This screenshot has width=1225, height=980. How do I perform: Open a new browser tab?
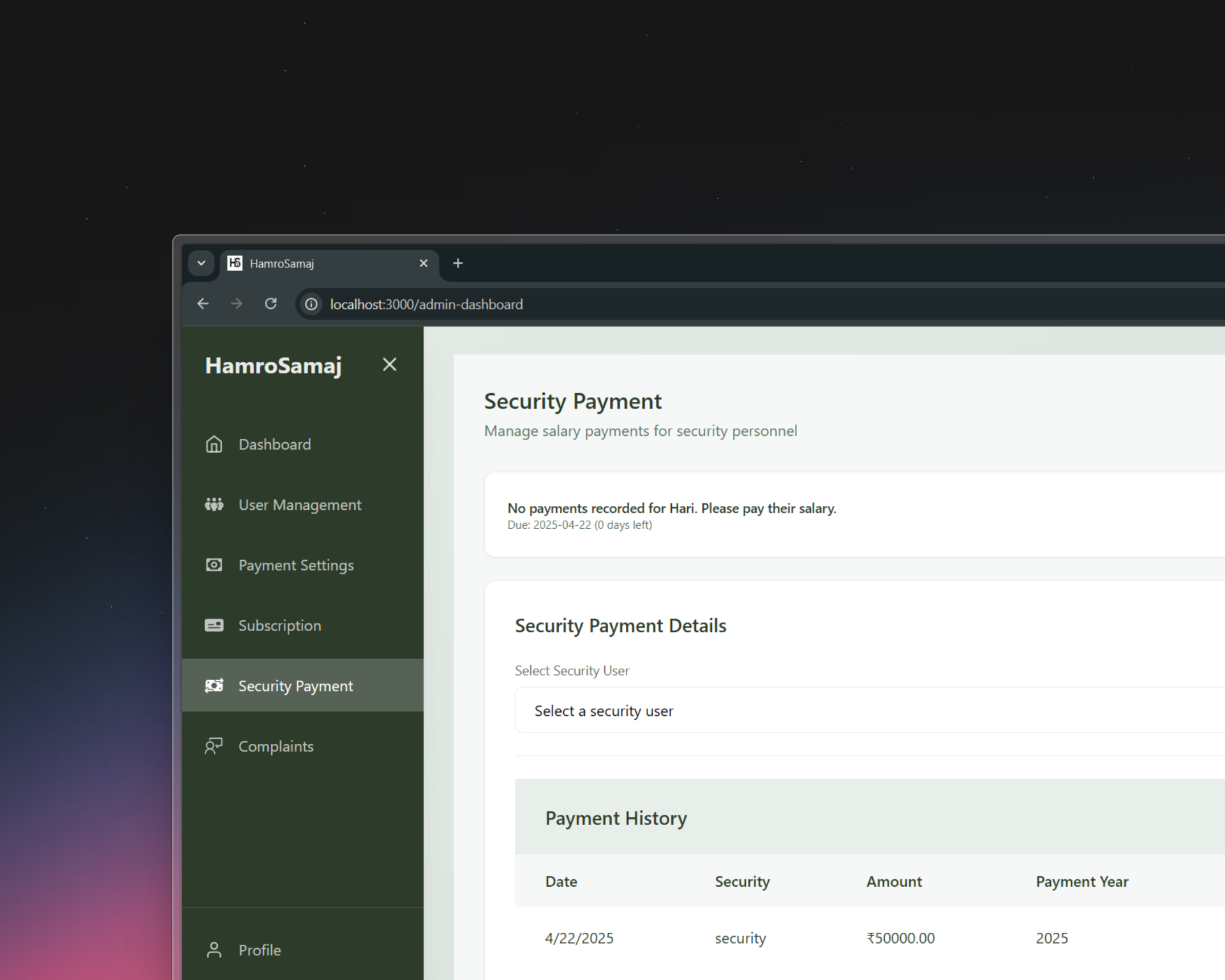coord(457,264)
